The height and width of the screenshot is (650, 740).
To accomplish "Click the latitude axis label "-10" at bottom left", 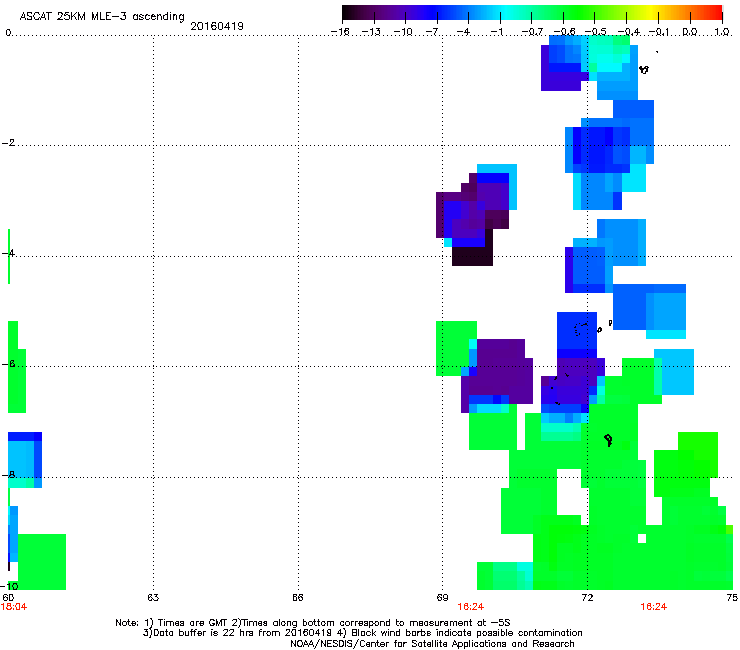I will [x=9, y=586].
